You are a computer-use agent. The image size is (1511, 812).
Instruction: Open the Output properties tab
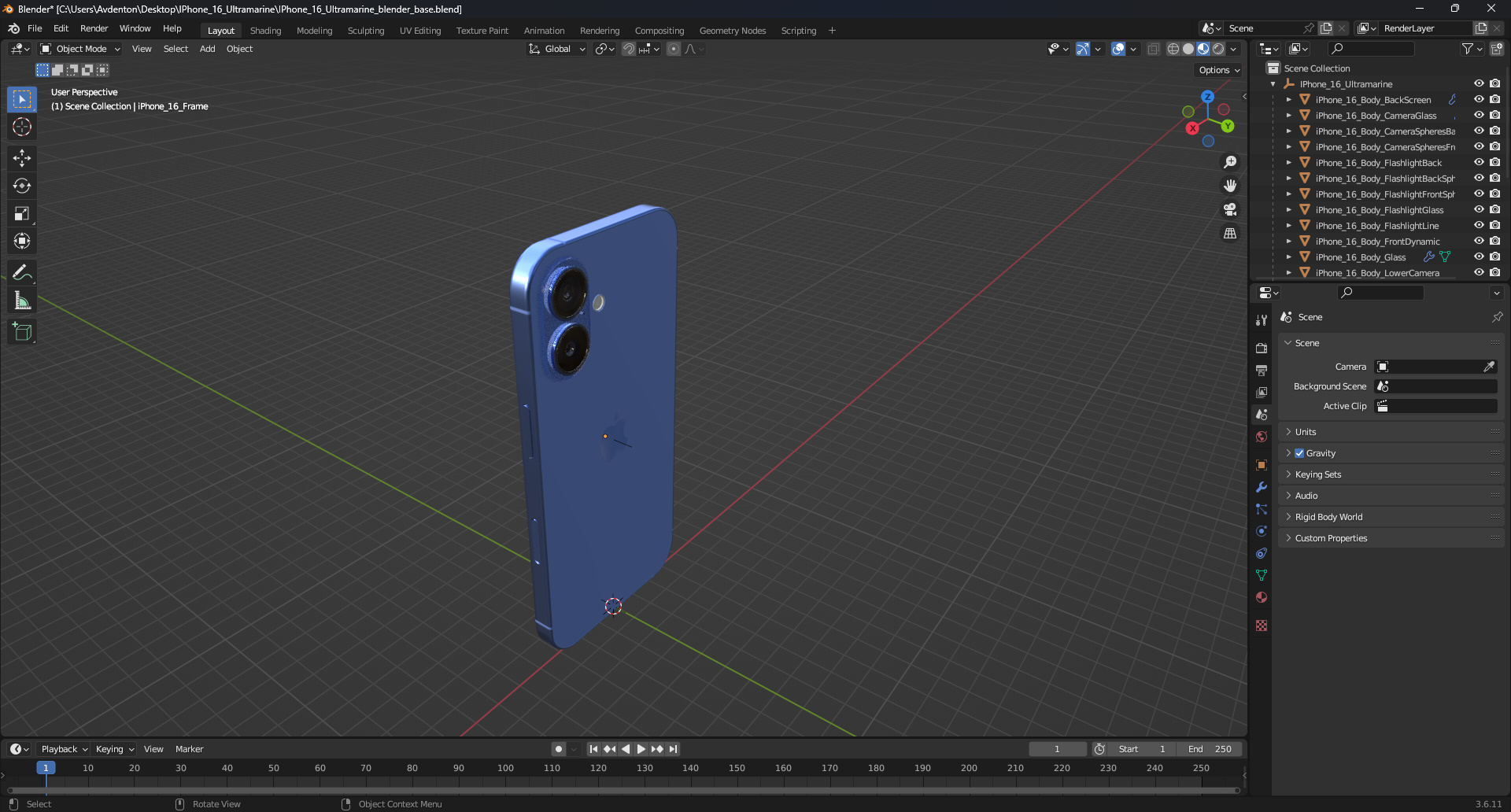pyautogui.click(x=1262, y=370)
